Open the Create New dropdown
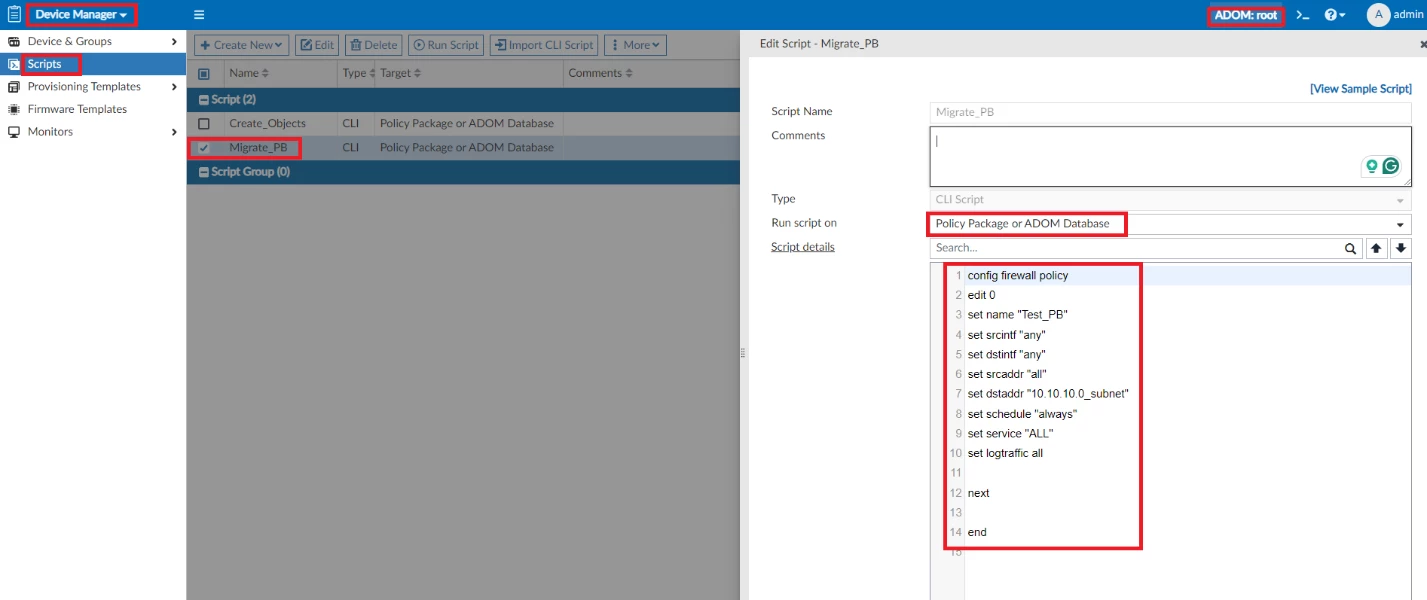 coord(240,45)
